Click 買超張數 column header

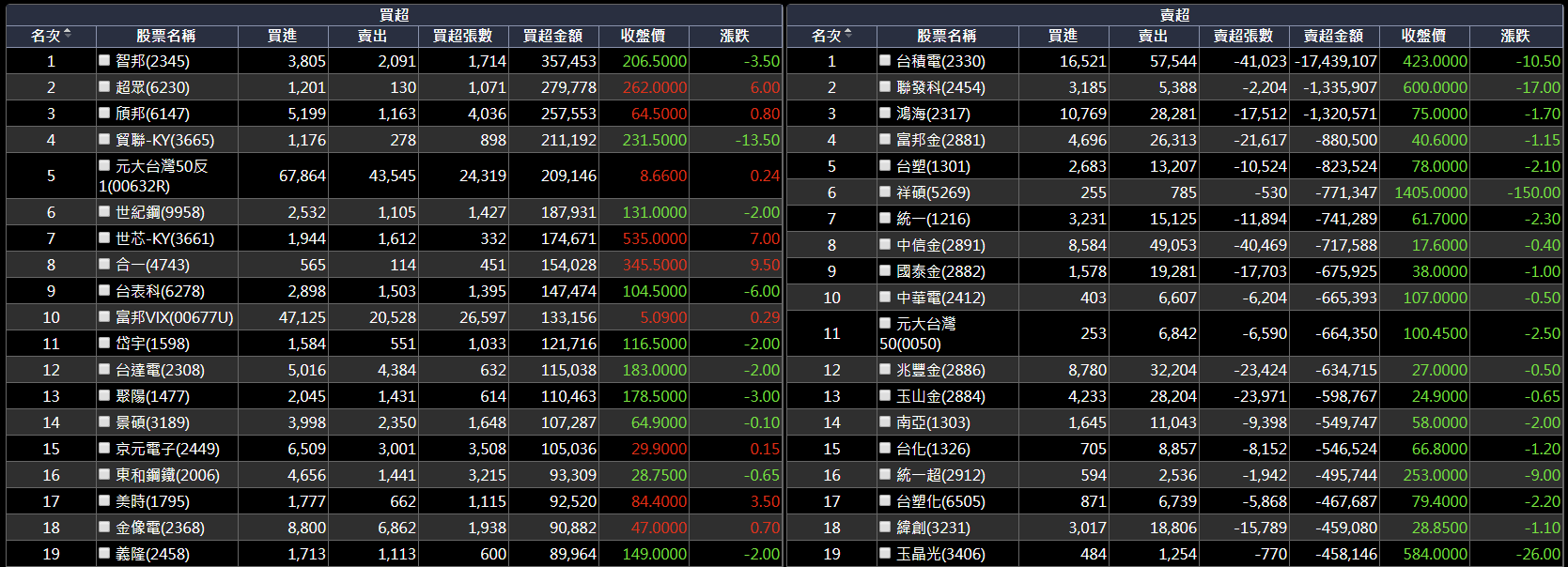tap(462, 36)
